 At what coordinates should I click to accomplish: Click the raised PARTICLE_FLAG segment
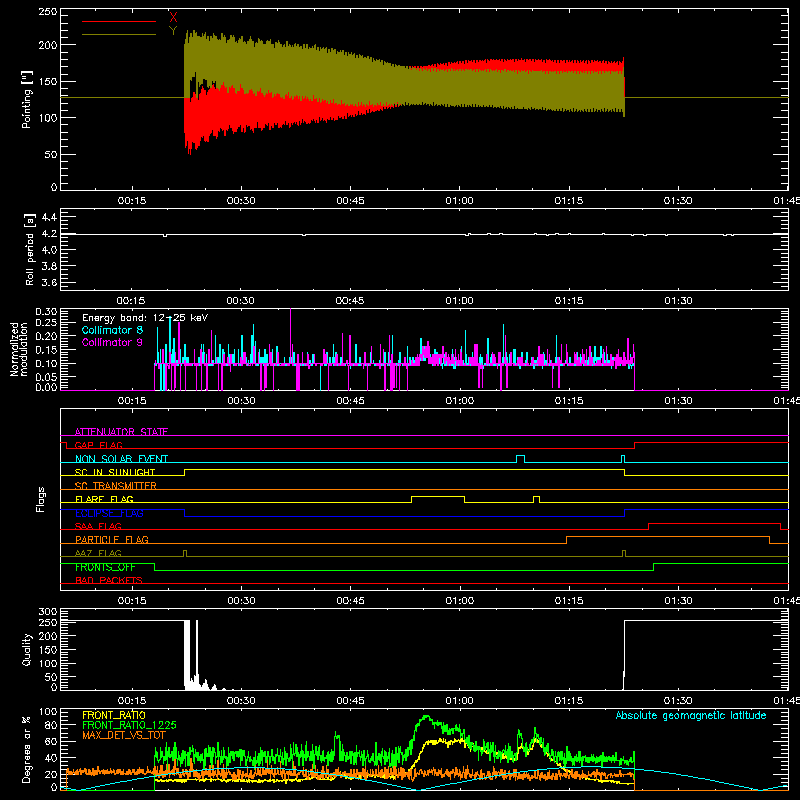point(668,537)
